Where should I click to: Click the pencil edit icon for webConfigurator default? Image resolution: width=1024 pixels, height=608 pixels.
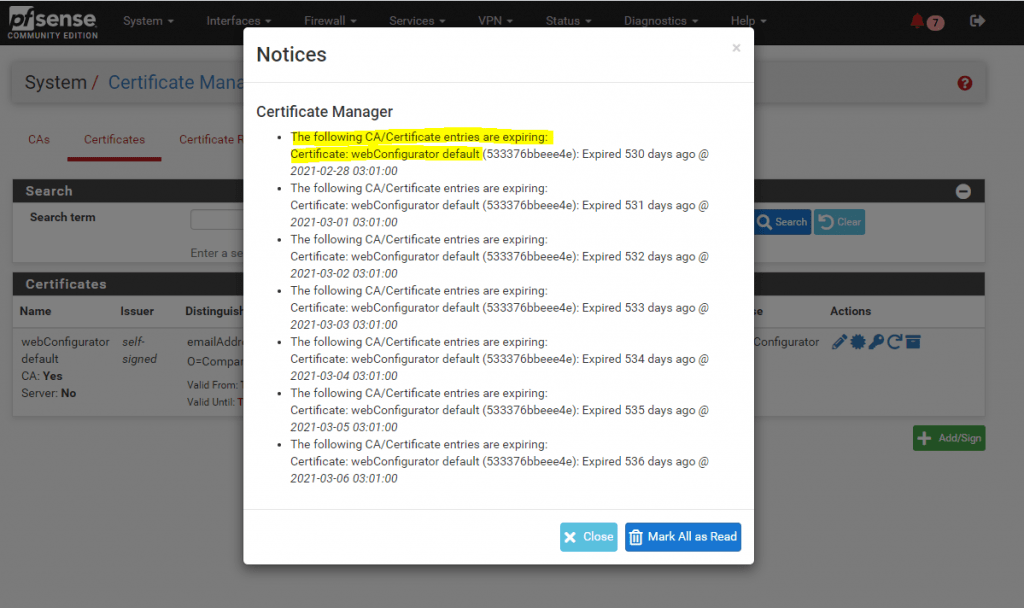(839, 342)
